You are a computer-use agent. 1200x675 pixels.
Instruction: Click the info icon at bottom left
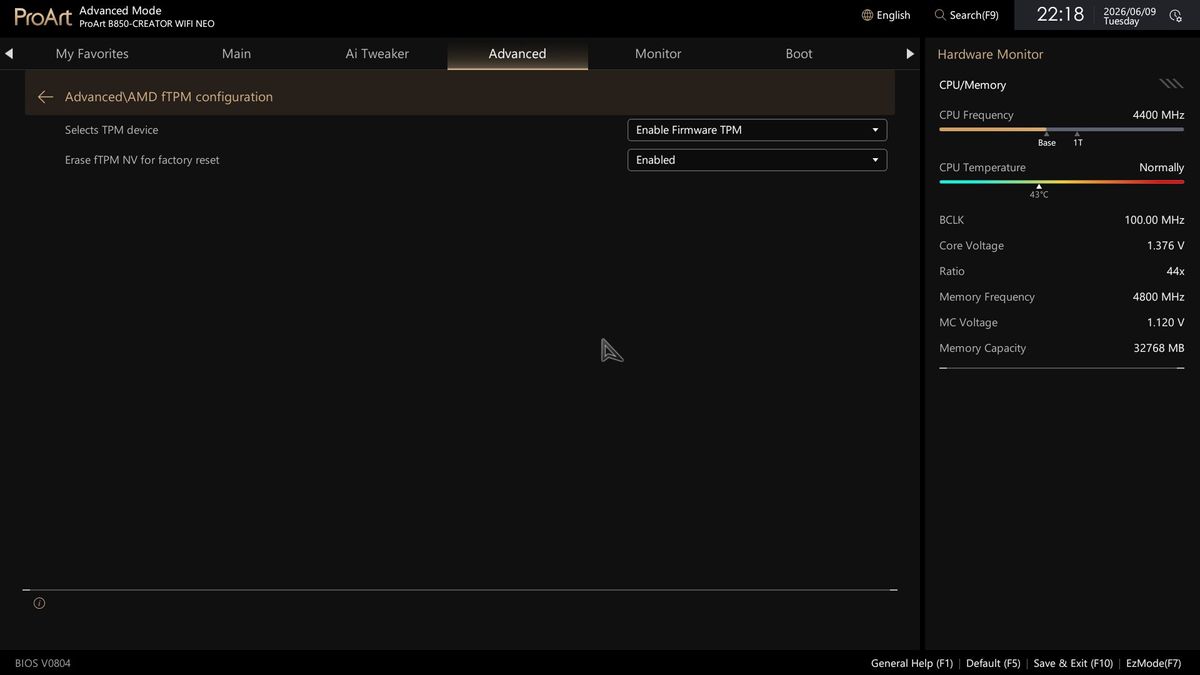click(x=39, y=603)
